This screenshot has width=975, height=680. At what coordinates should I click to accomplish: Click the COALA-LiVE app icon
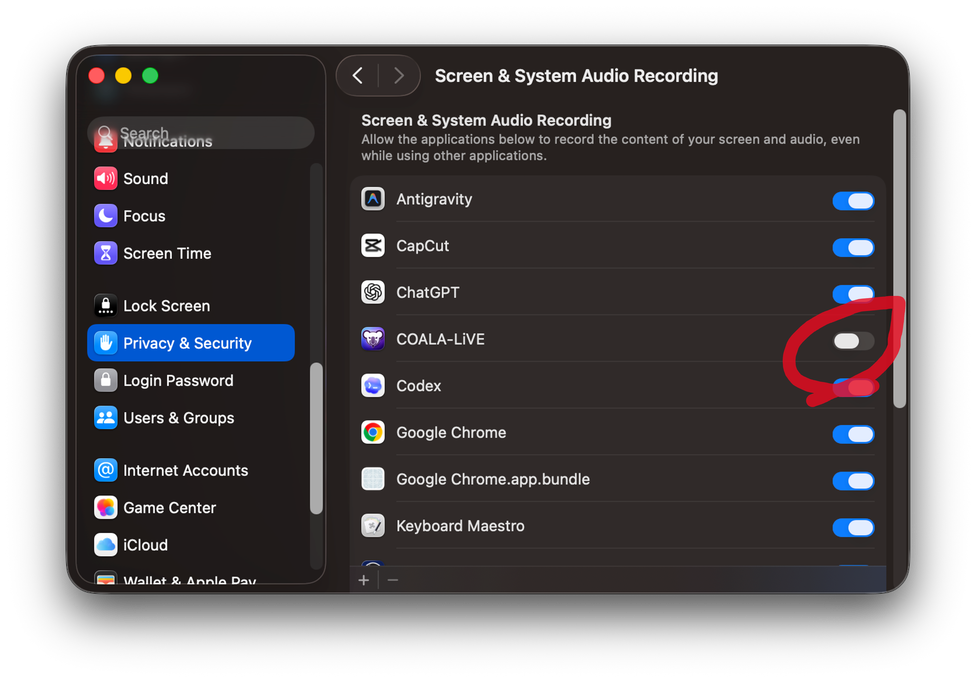coord(372,339)
